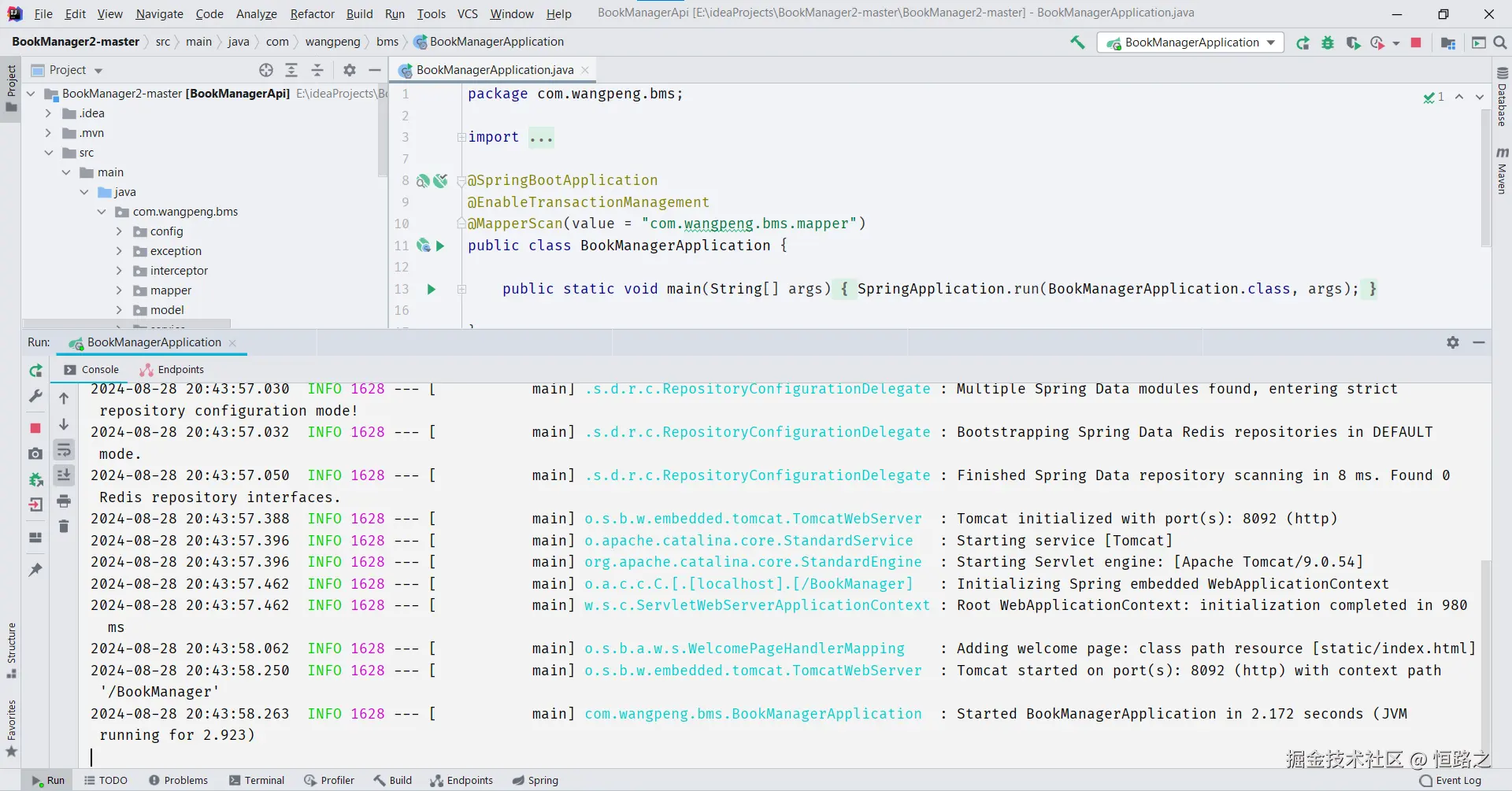The height and width of the screenshot is (791, 1512).
Task: Open the BookManagerApplication run configuration dropdown
Action: pyautogui.click(x=1191, y=43)
